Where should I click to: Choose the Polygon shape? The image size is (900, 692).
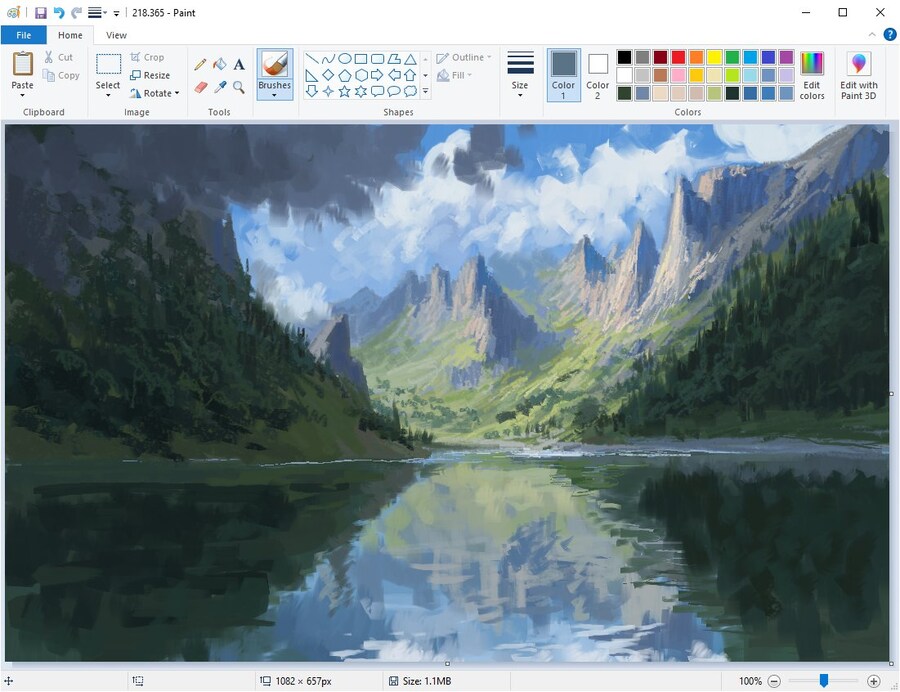tap(394, 59)
